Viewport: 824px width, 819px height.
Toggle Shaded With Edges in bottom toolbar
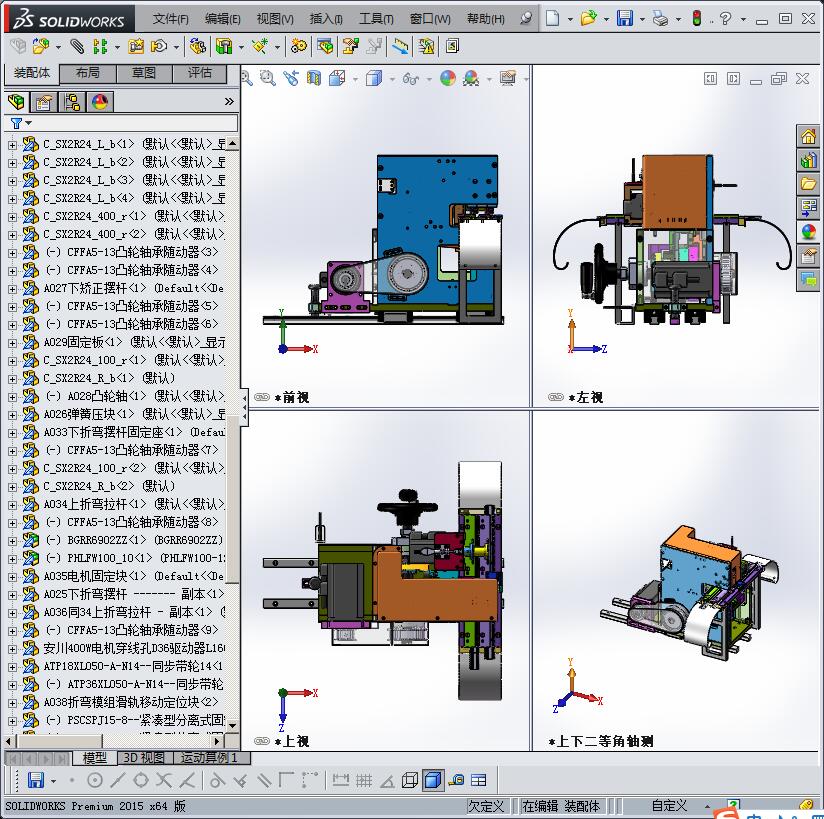point(432,780)
